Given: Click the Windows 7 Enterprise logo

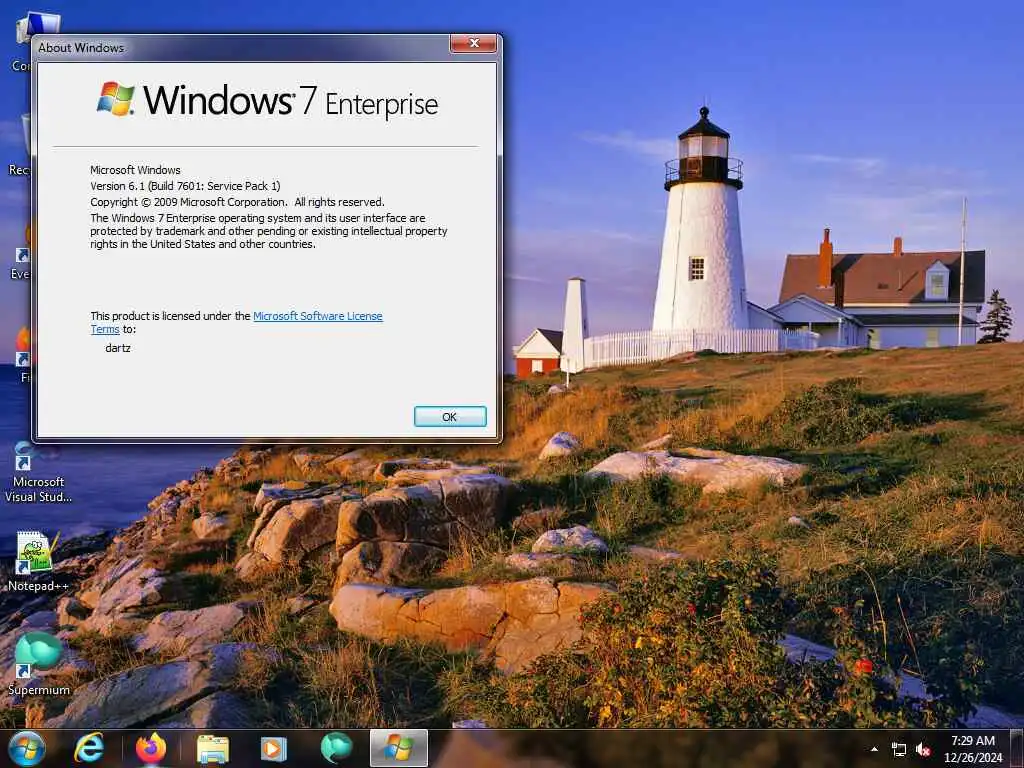Looking at the screenshot, I should coord(267,101).
